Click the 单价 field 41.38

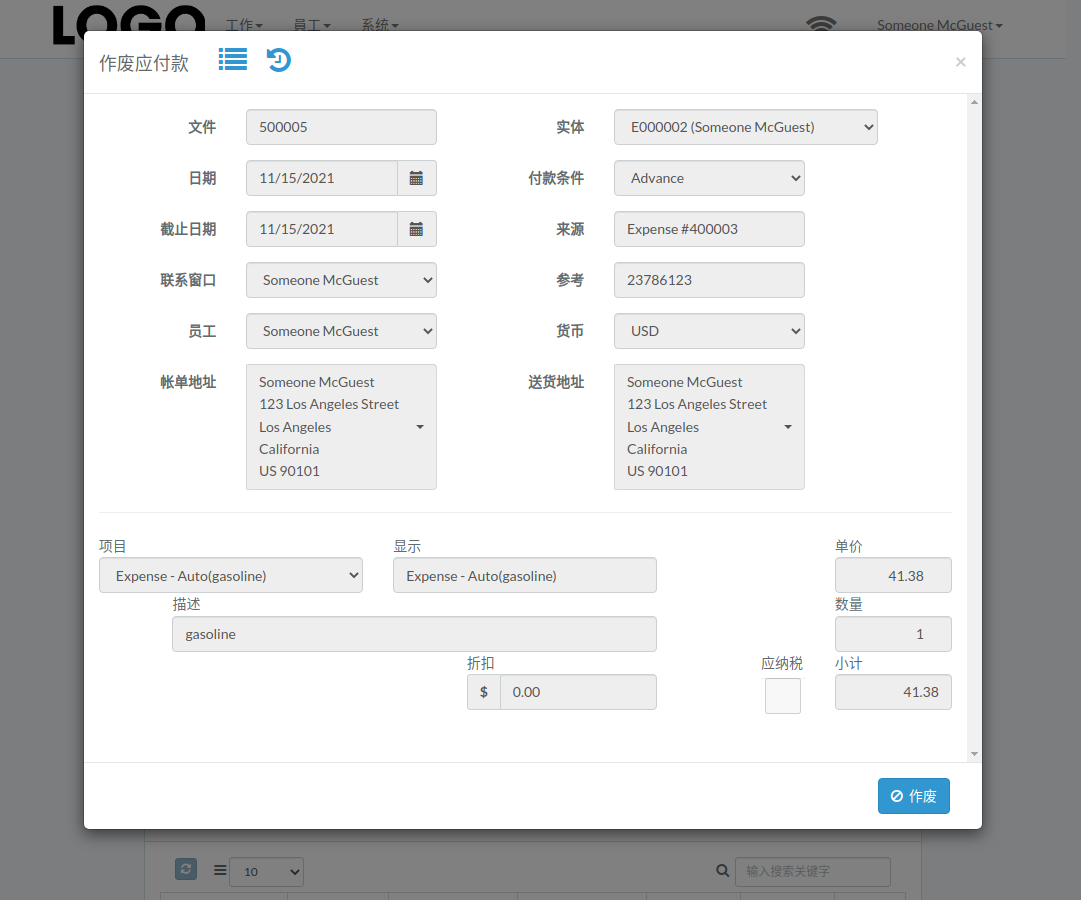click(x=893, y=575)
